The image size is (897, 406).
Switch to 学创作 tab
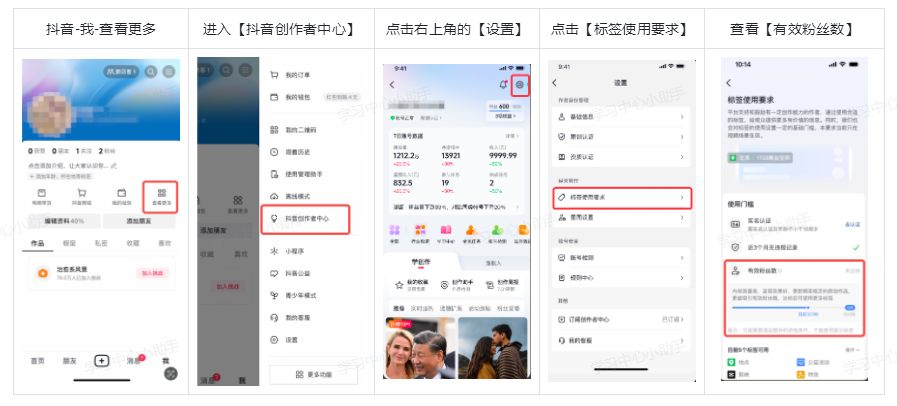(421, 262)
